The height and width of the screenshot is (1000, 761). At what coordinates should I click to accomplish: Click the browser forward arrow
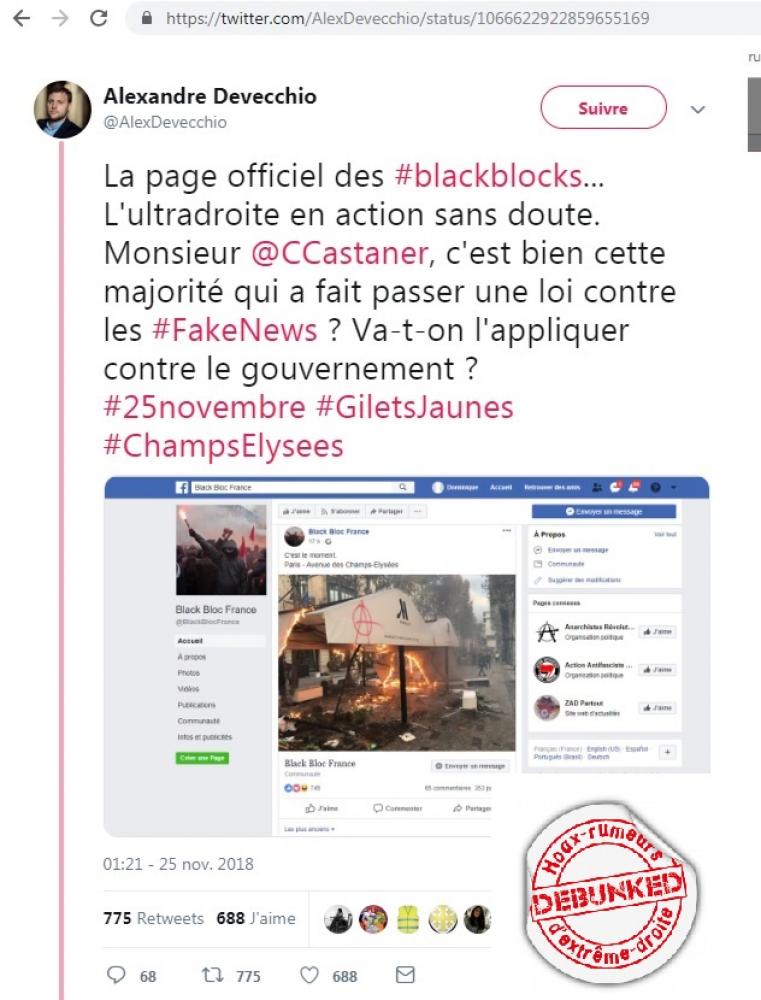tap(60, 18)
